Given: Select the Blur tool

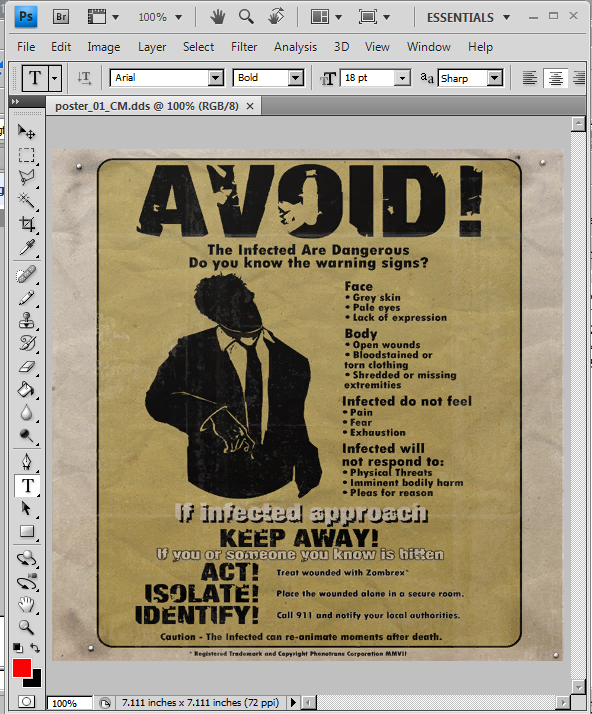Looking at the screenshot, I should pos(26,413).
